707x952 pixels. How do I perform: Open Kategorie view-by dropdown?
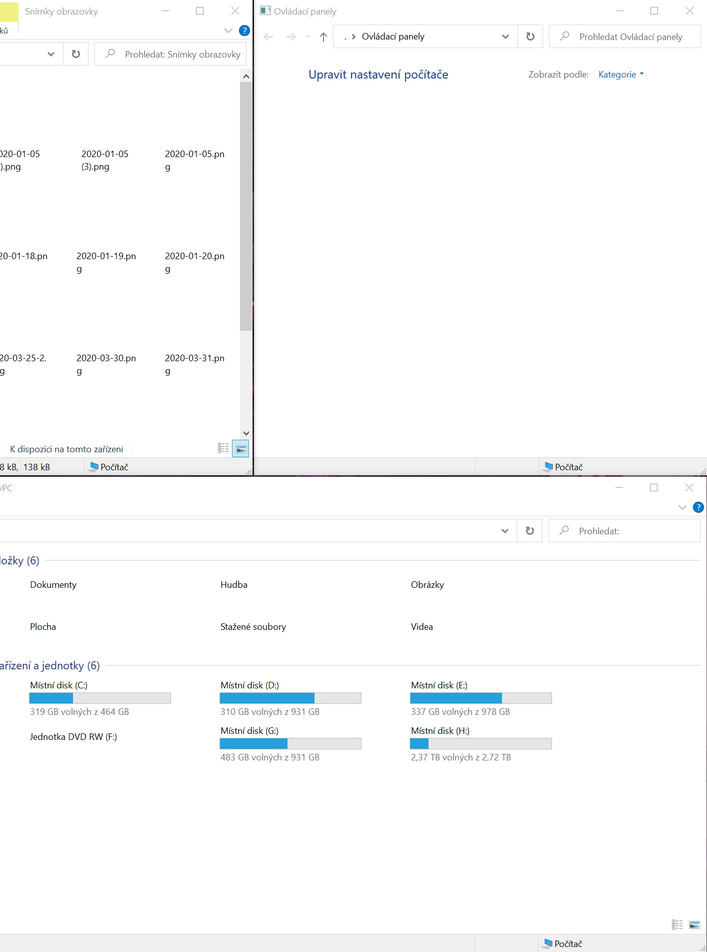click(x=621, y=75)
